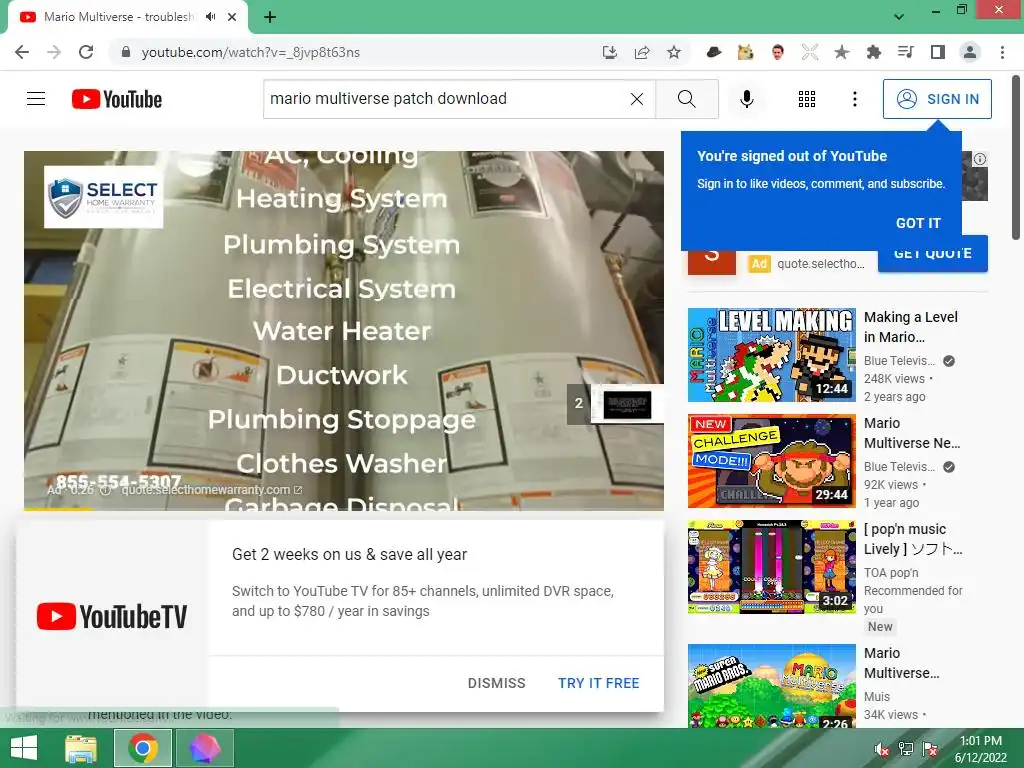Image resolution: width=1024 pixels, height=768 pixels.
Task: View site information lock icon
Action: point(126,52)
